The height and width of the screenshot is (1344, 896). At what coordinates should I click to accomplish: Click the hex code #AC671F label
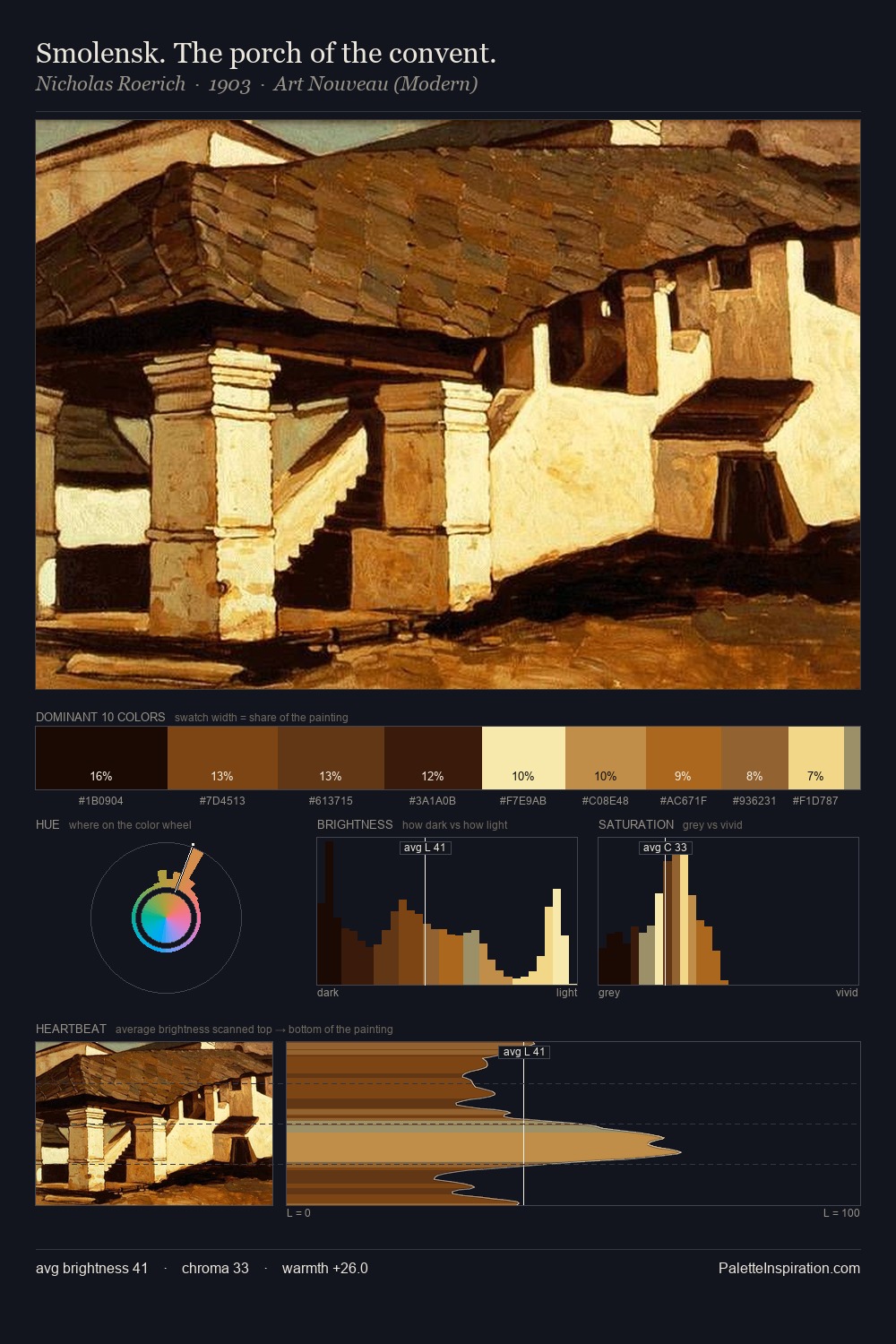click(x=684, y=801)
